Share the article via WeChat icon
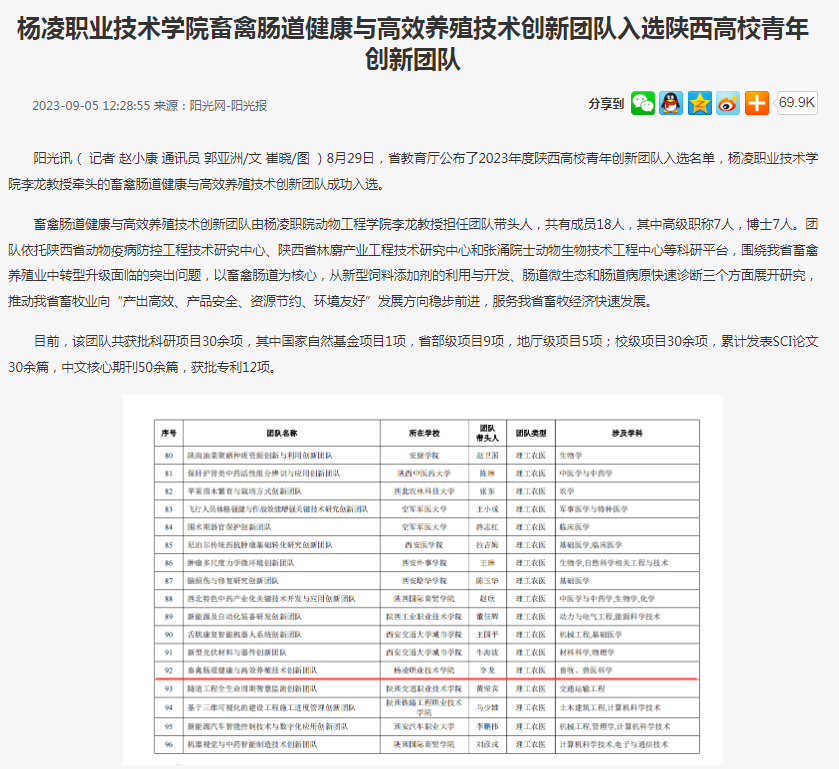 [642, 103]
